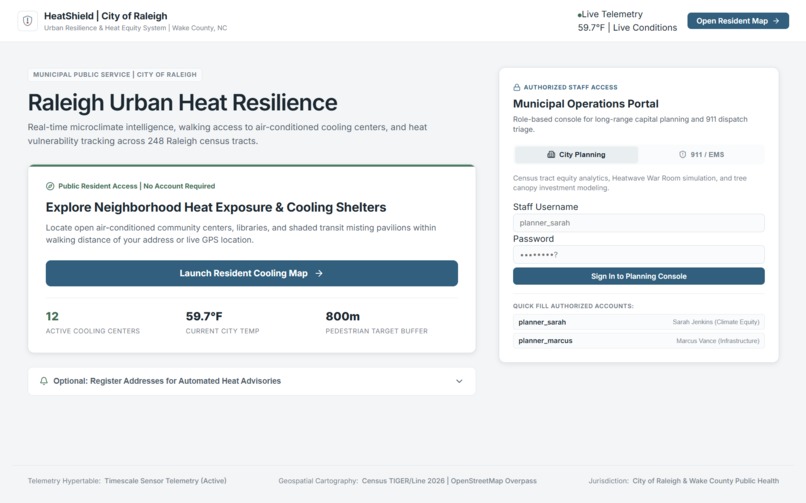Image resolution: width=806 pixels, height=503 pixels.
Task: Click the HeatShield shield logo icon
Action: coord(28,21)
